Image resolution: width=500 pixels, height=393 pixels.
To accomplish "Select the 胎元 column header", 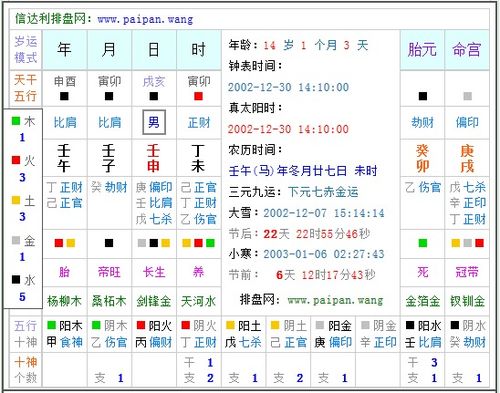I will (x=422, y=50).
